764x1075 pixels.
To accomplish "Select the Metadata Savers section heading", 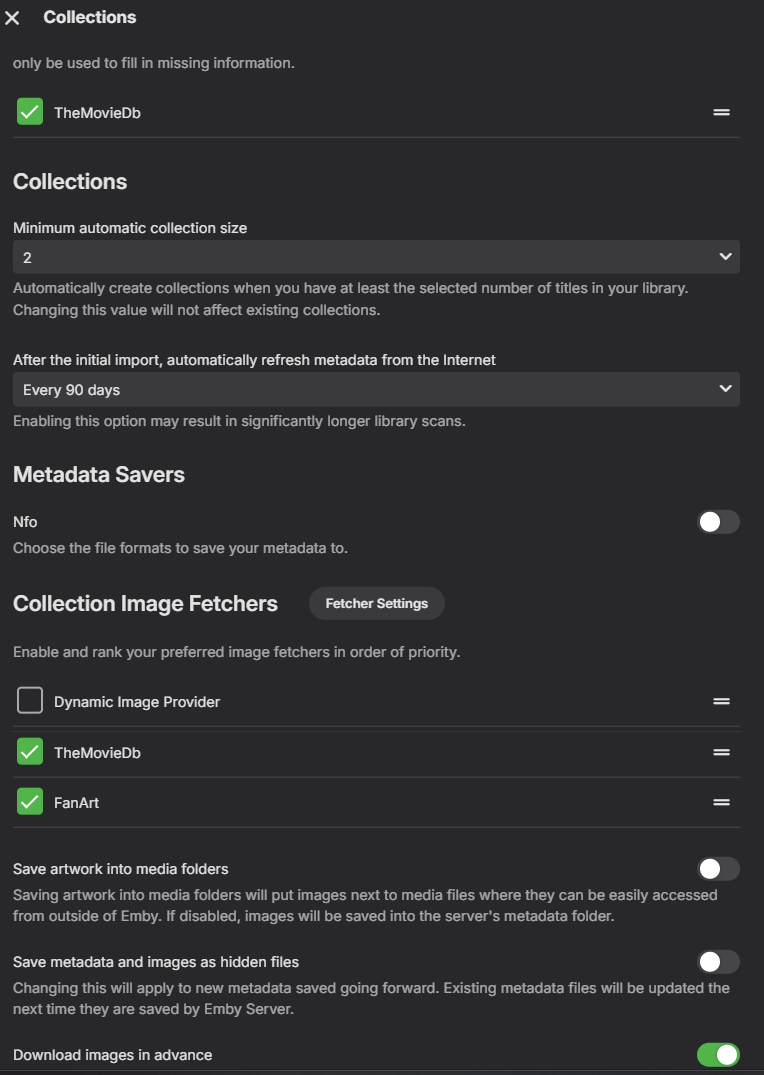I will coord(97,474).
